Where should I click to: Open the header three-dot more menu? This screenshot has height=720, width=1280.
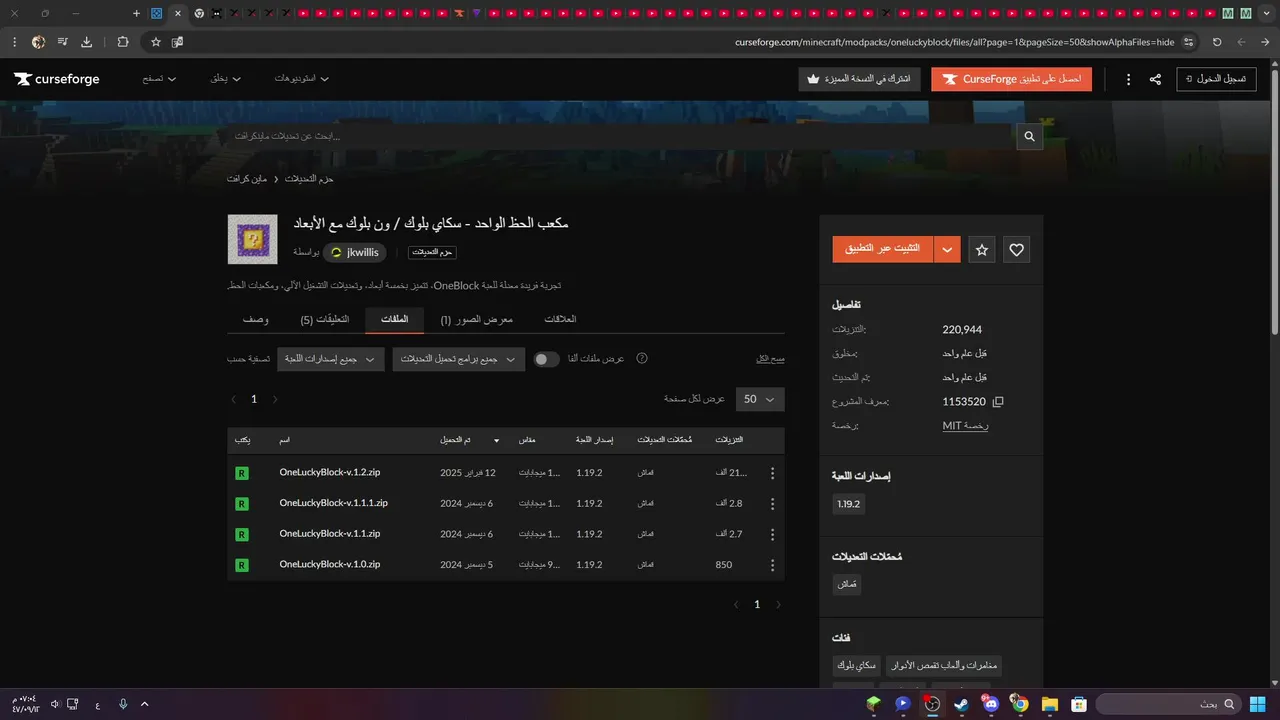1128,79
